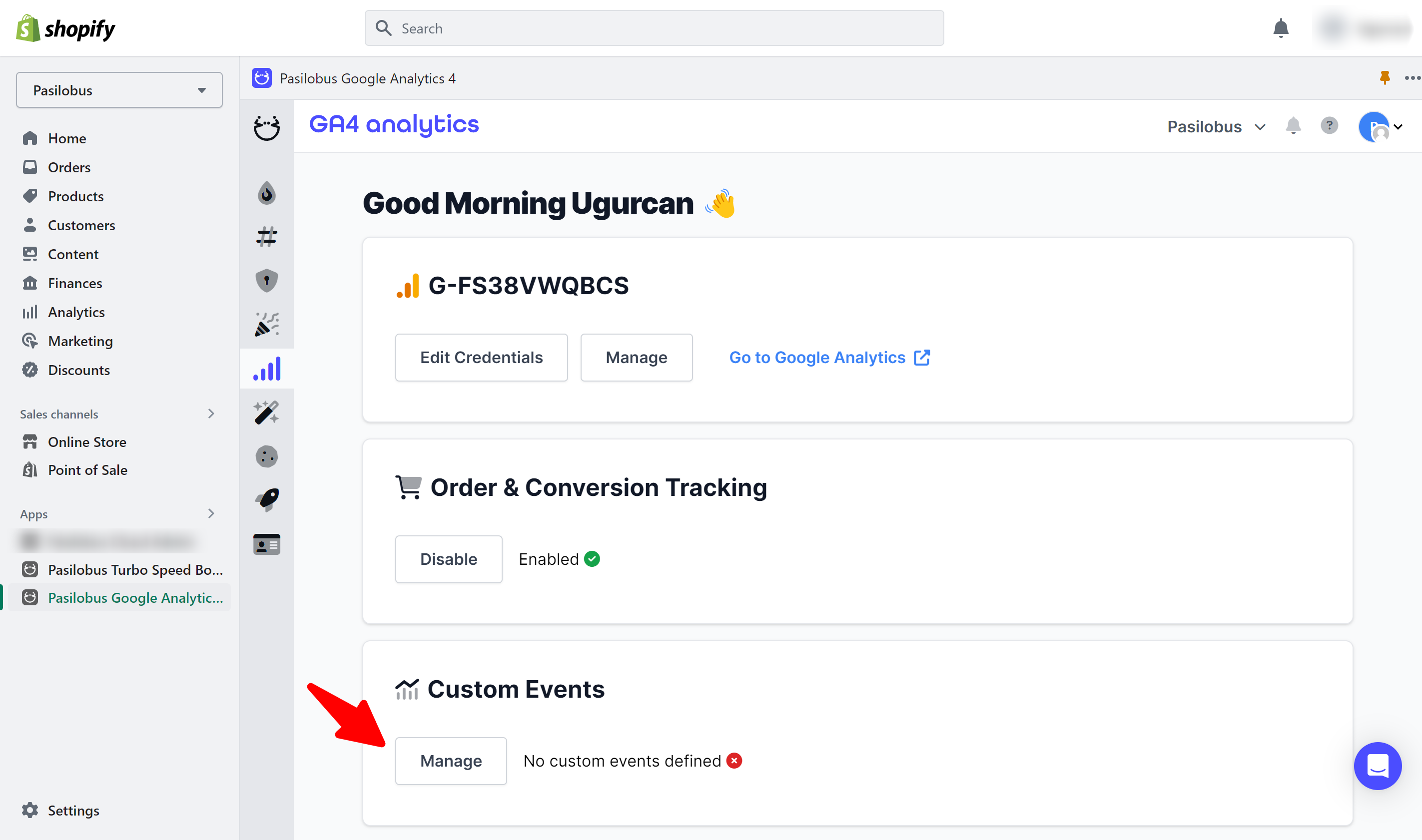
Task: Expand the Sales channels section
Action: pyautogui.click(x=211, y=414)
